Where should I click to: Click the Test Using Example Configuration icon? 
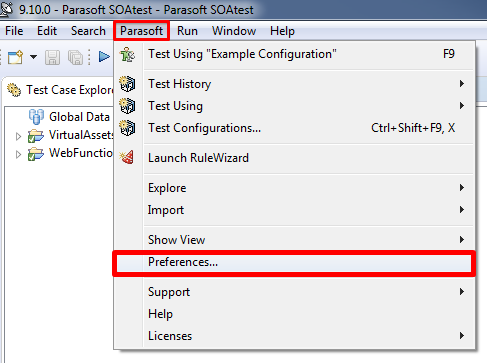click(x=128, y=54)
